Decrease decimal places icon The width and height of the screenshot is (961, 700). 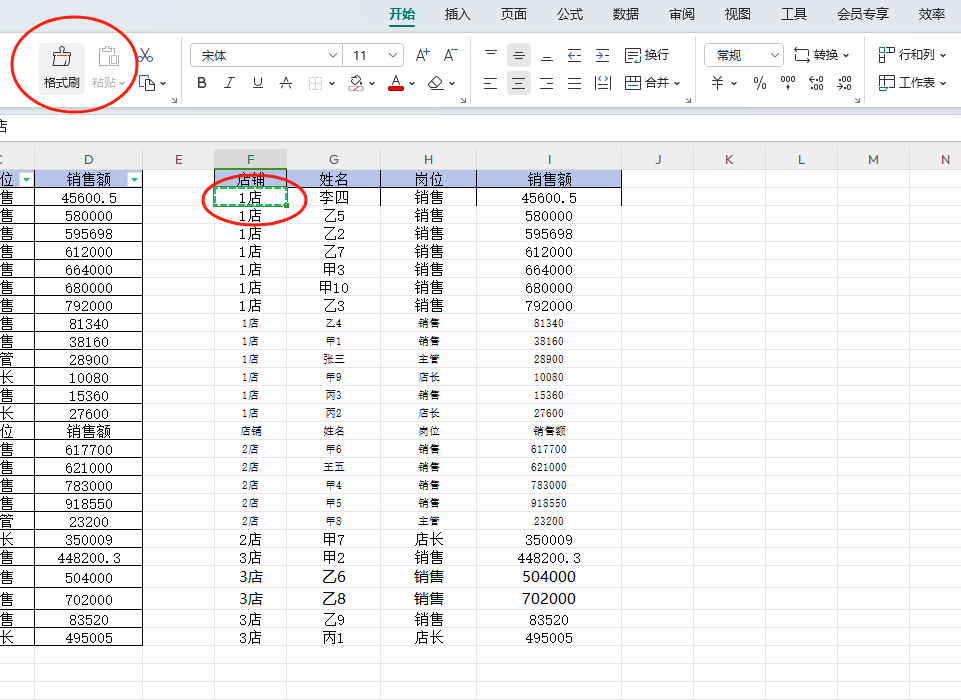tap(845, 83)
